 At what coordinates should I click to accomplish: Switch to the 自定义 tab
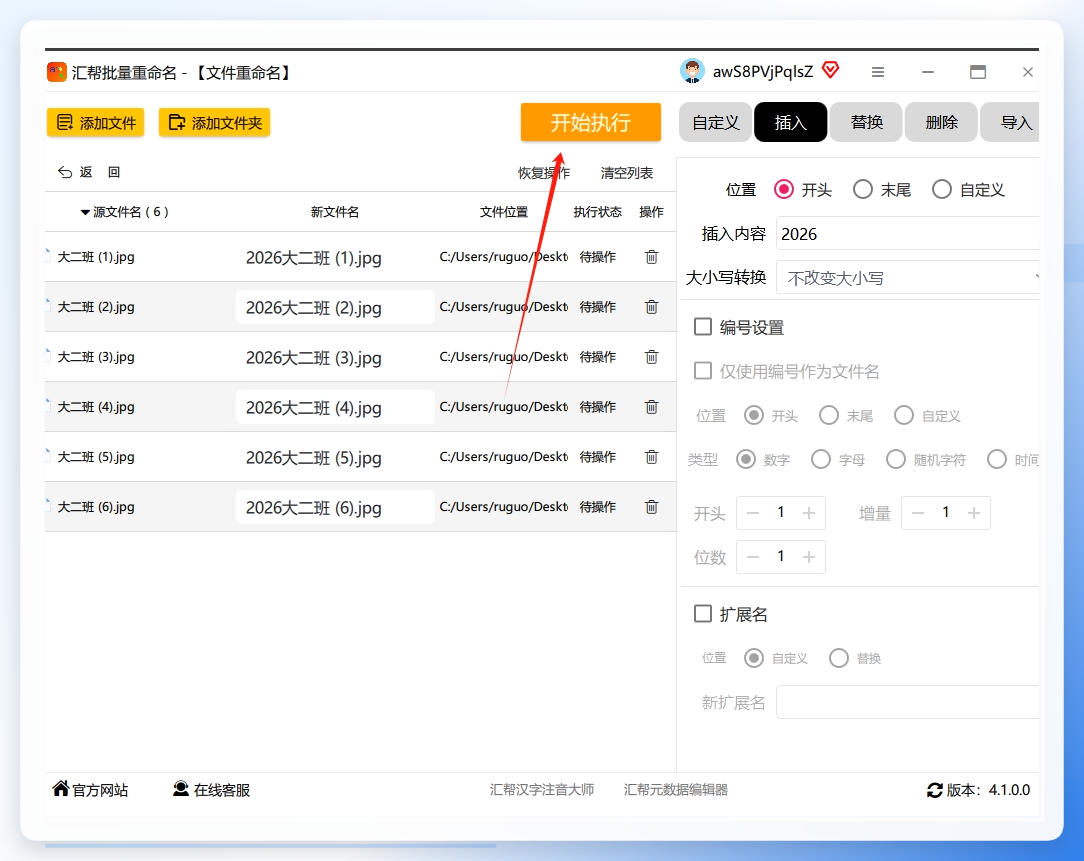(716, 122)
